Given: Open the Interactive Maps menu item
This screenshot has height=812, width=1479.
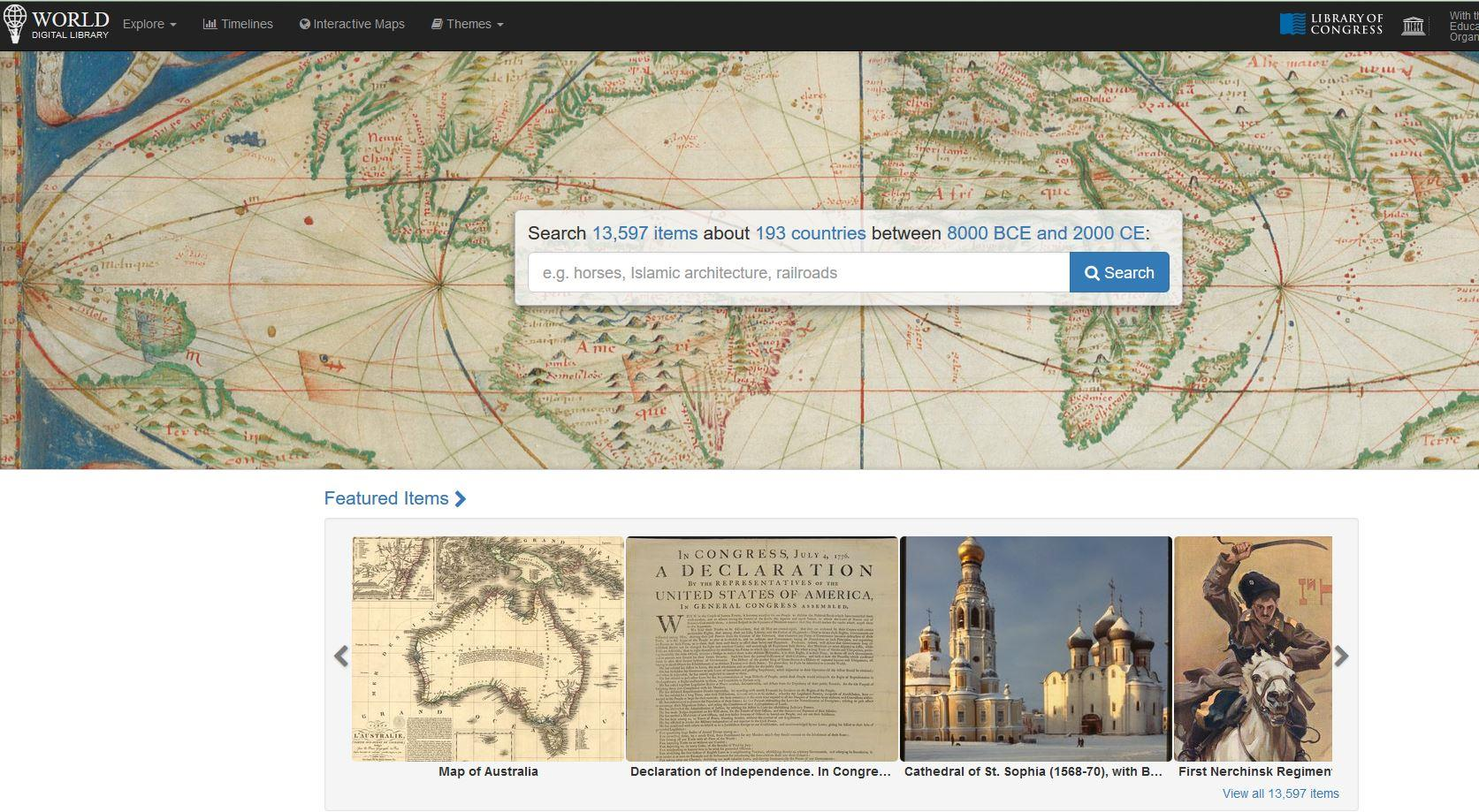Looking at the screenshot, I should (x=352, y=24).
